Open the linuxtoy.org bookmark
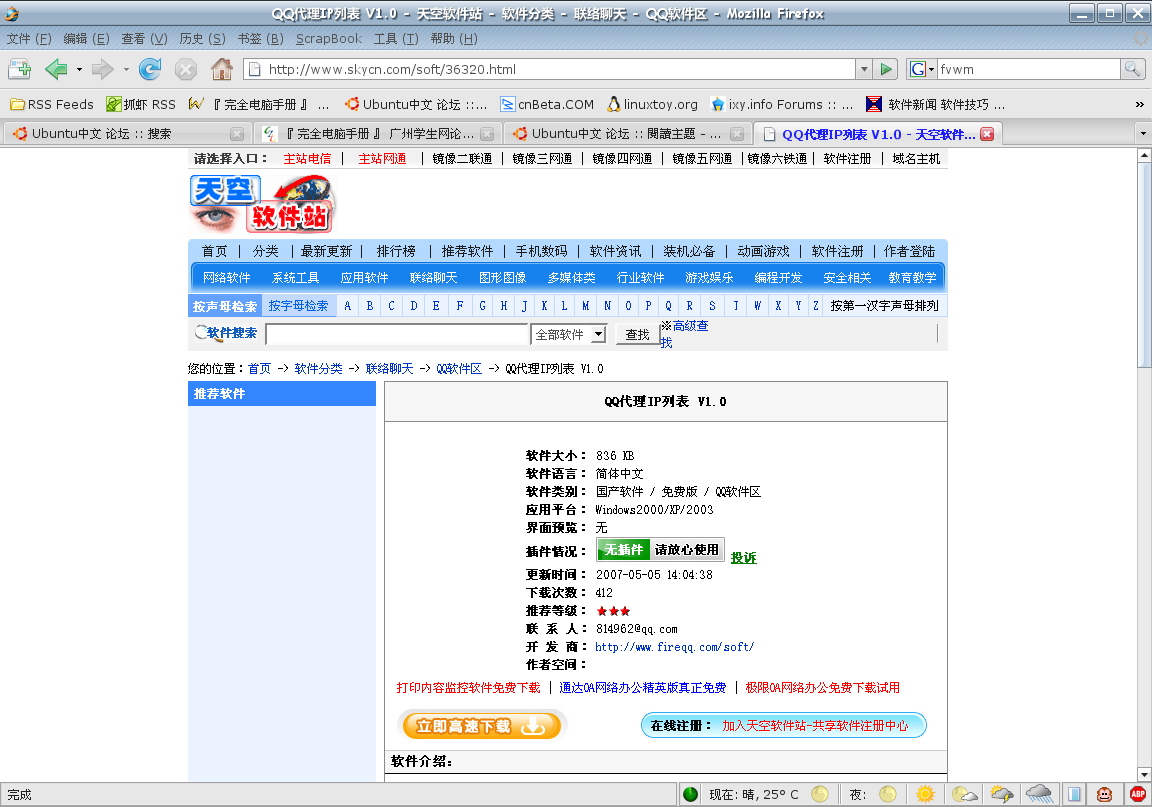Screen dimensions: 1152x807 652,104
